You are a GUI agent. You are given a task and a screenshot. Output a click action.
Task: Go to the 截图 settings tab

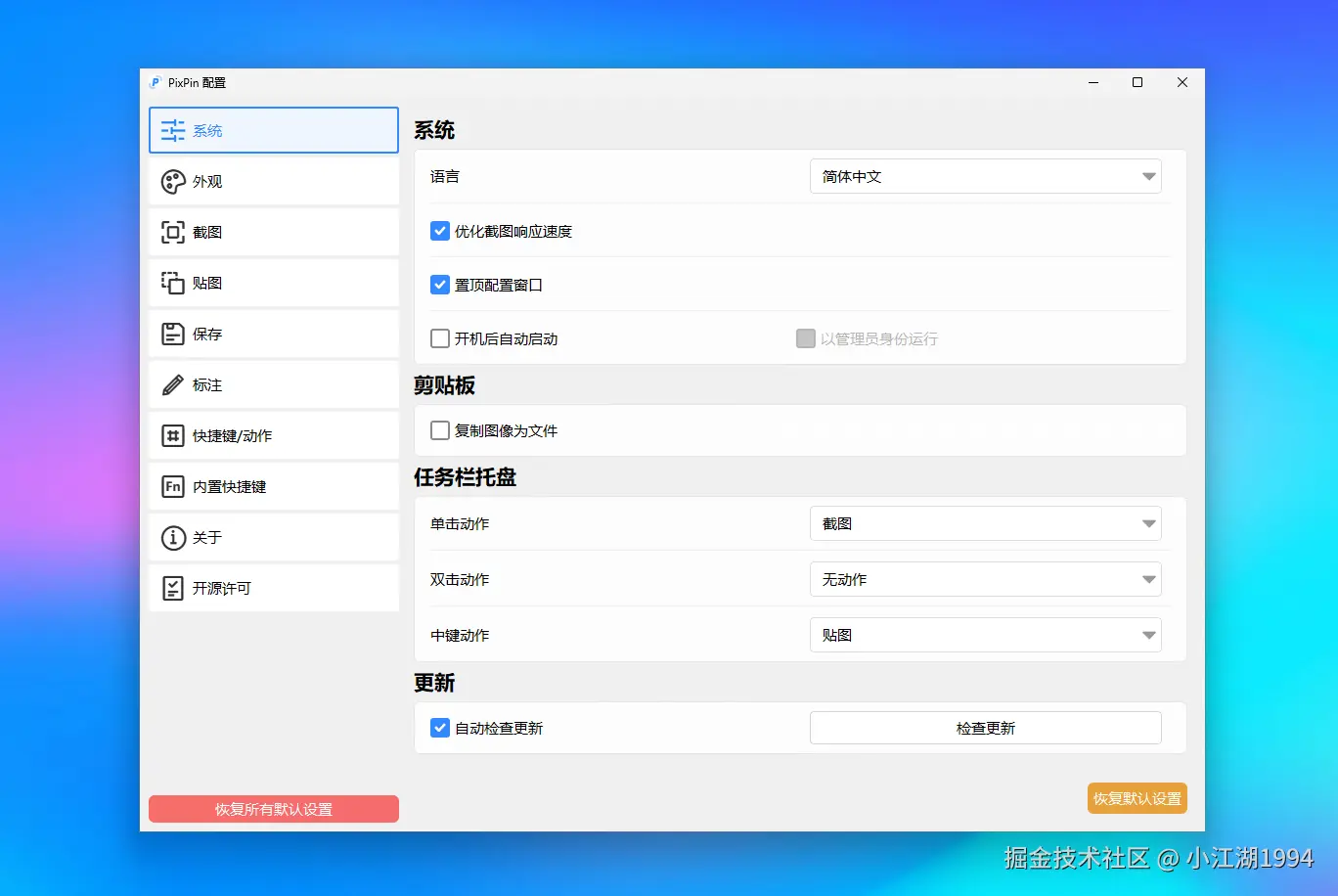274,232
